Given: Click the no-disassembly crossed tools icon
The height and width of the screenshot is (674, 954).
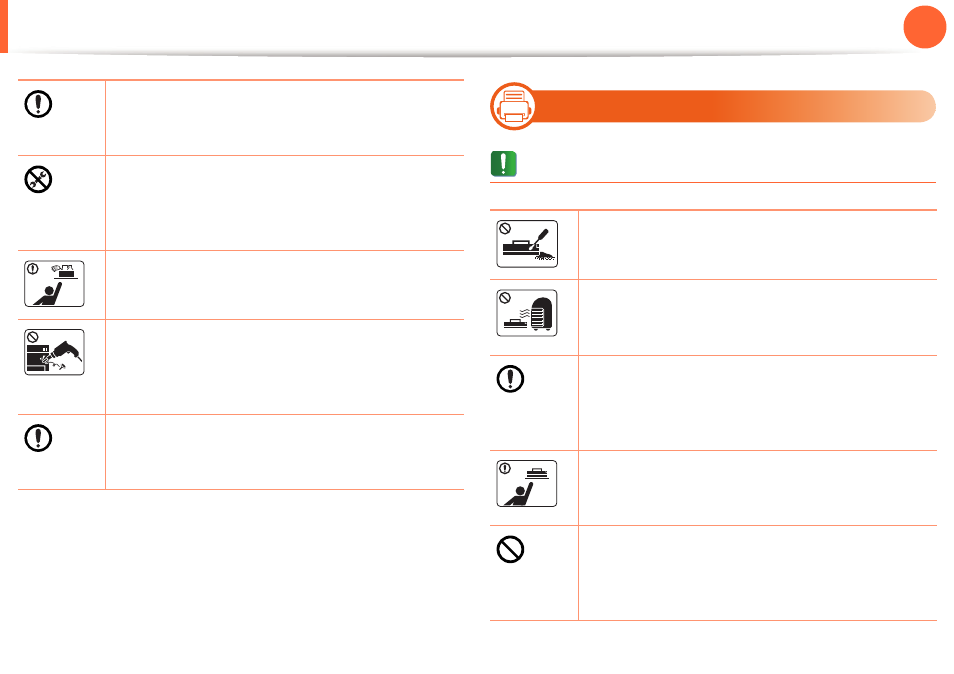Looking at the screenshot, I should (x=38, y=179).
